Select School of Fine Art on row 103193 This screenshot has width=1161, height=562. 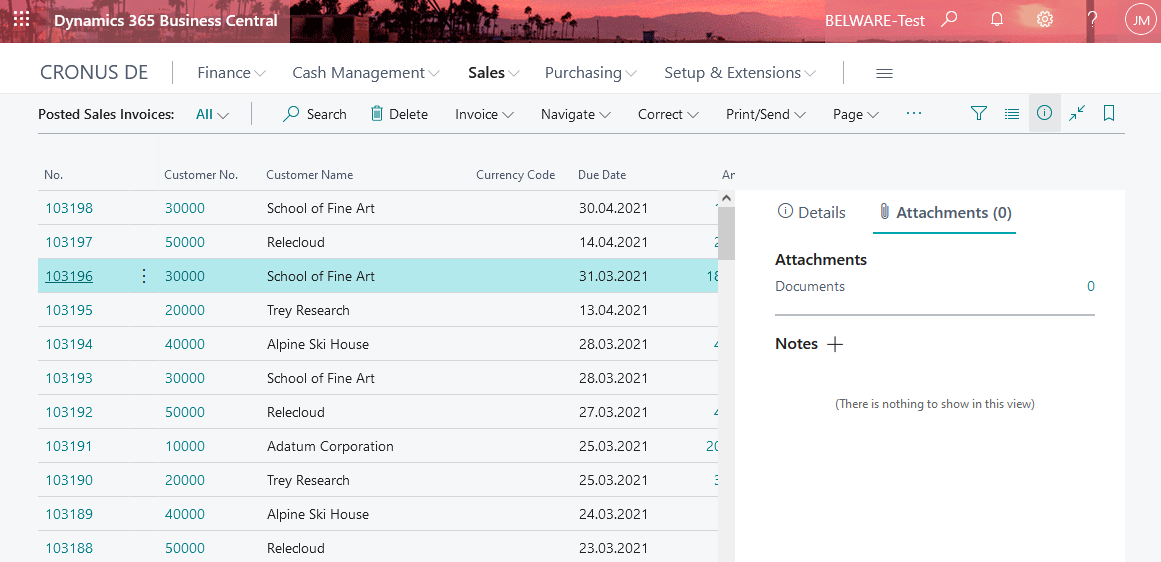pos(321,378)
